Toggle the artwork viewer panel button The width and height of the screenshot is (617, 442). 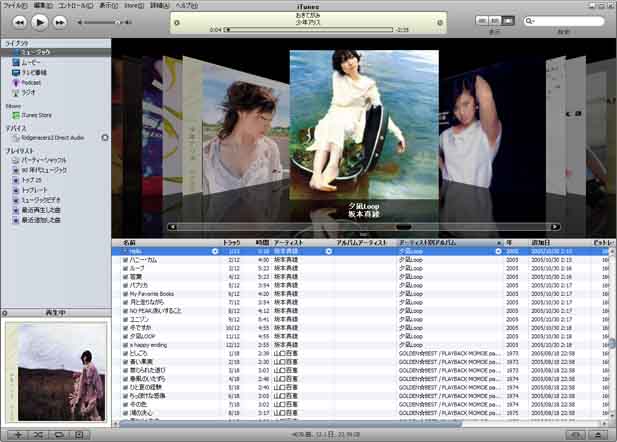coord(80,435)
